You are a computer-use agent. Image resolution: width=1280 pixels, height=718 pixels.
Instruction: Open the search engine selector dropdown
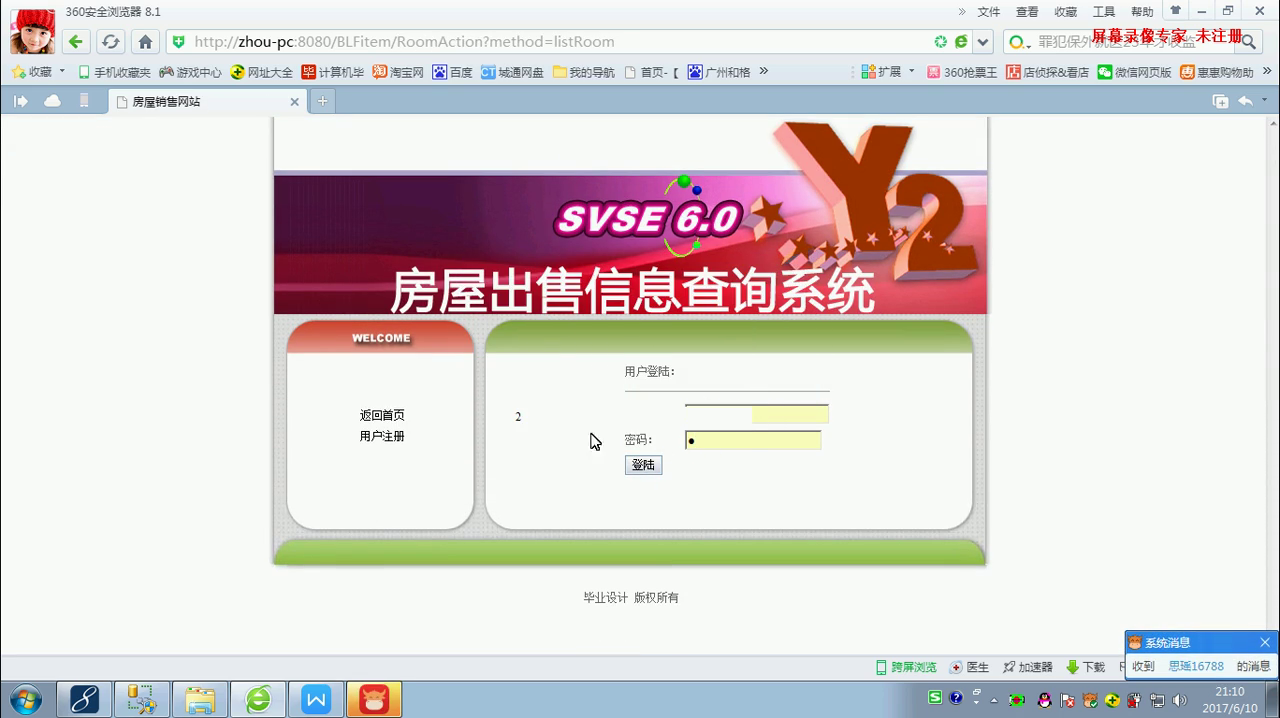(1020, 42)
